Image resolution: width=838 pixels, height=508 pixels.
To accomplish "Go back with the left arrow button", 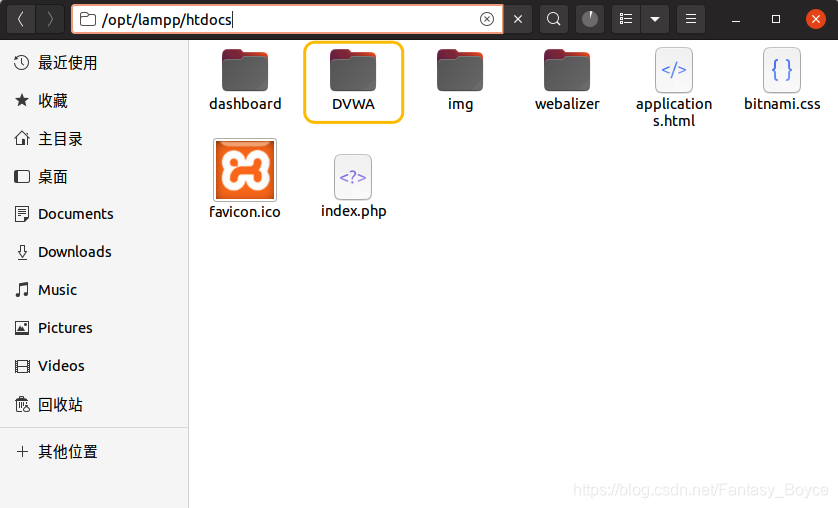I will [21, 19].
